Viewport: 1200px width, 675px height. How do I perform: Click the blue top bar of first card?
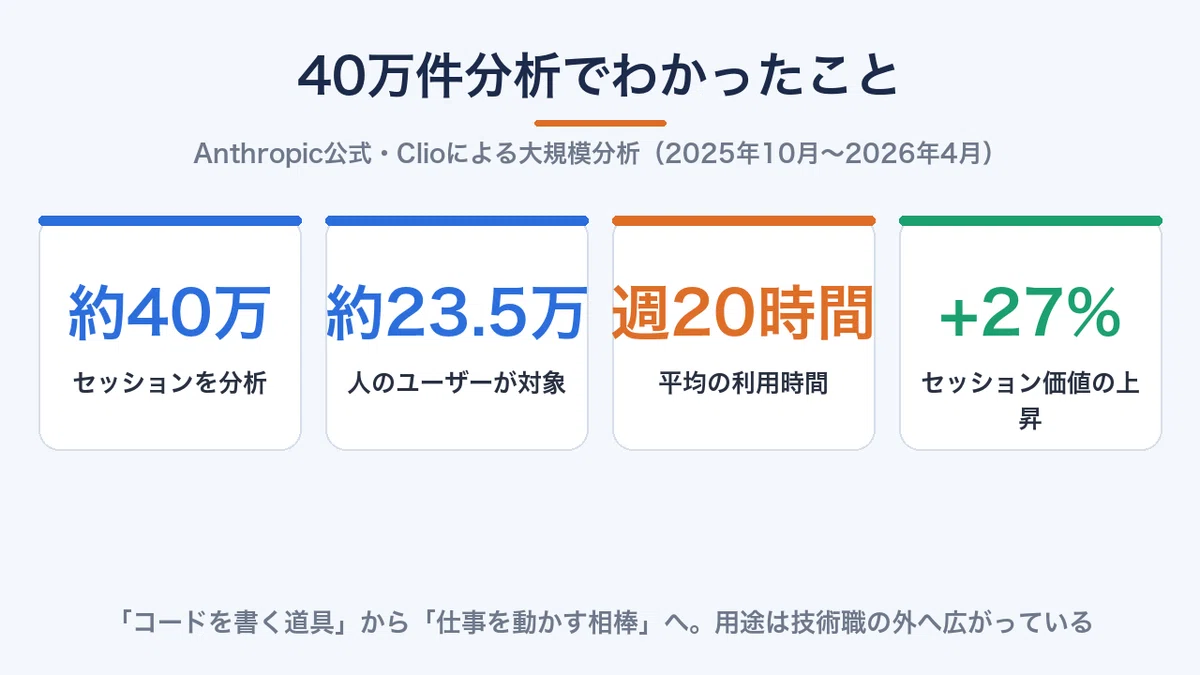(x=170, y=220)
